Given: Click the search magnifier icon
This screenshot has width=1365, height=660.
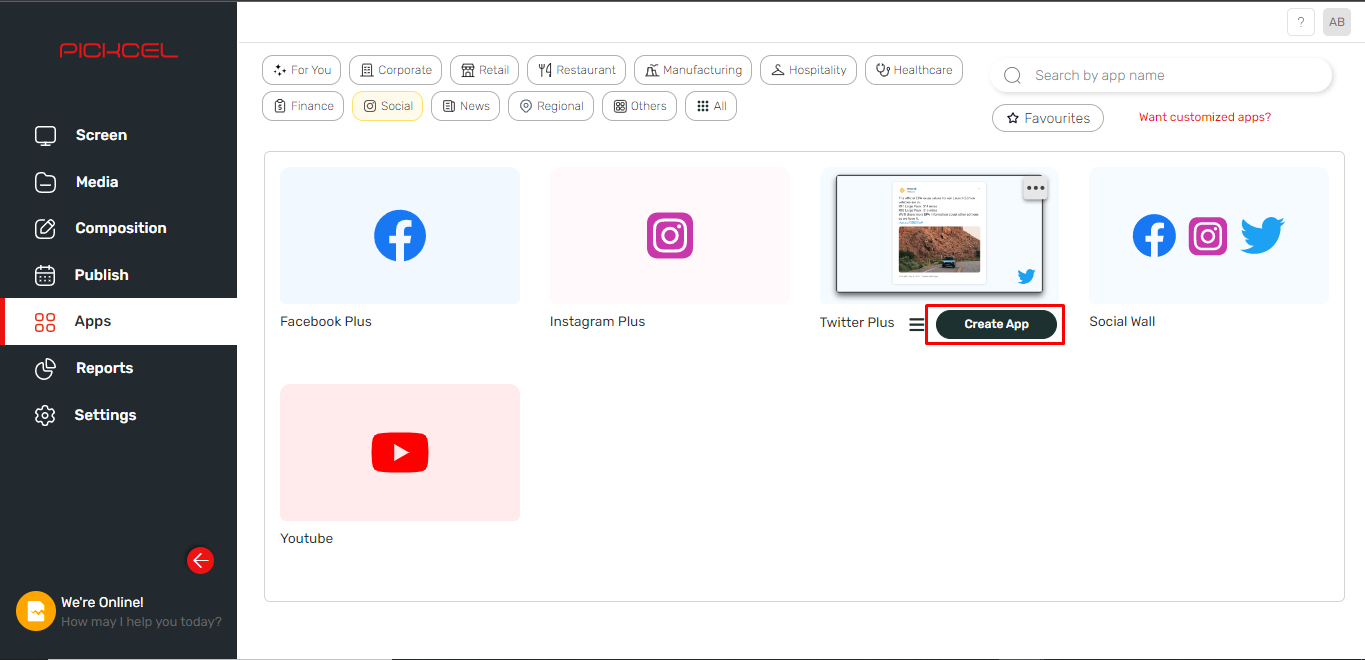Looking at the screenshot, I should coord(1012,76).
